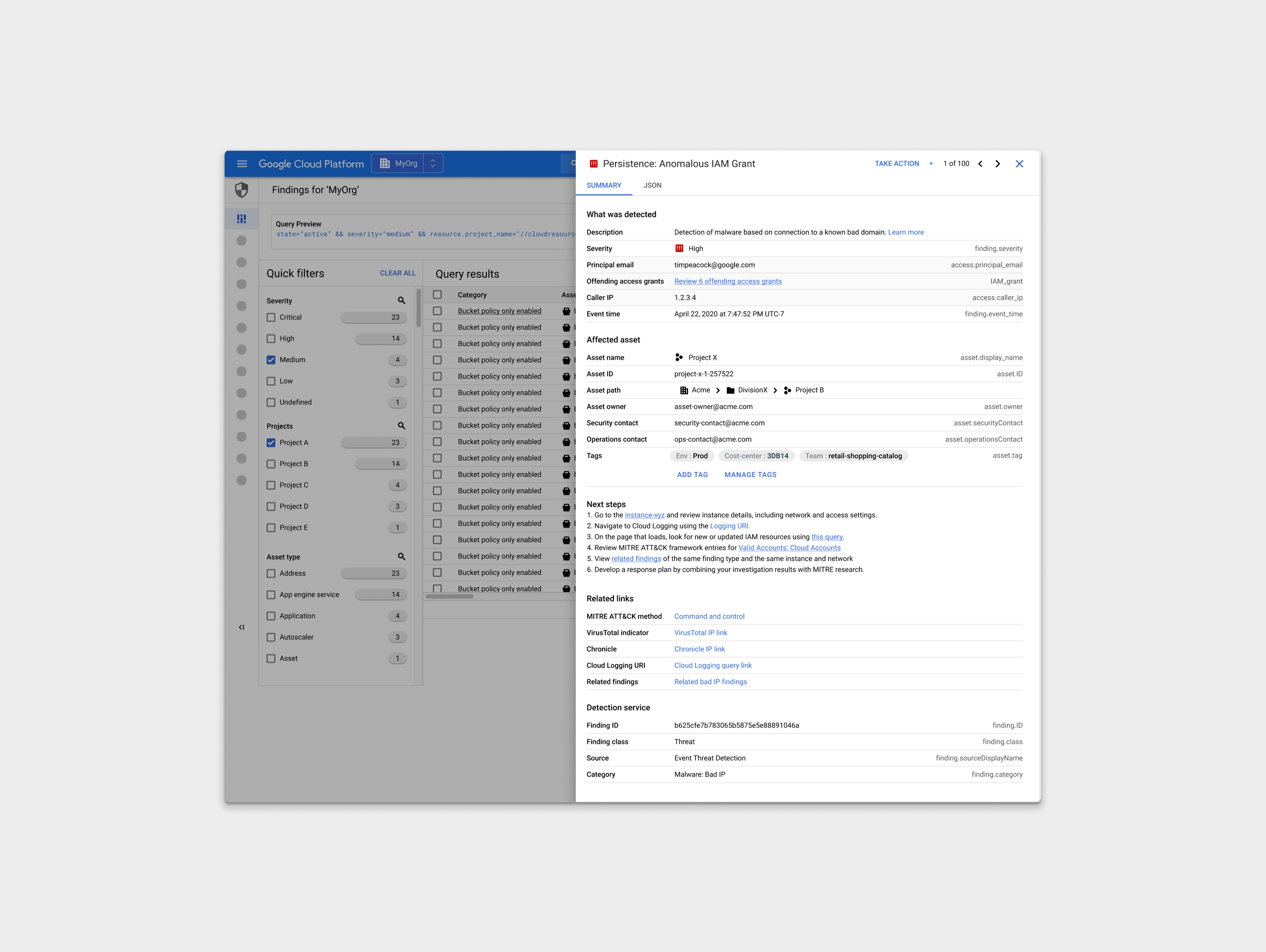Open MyOrg organization switcher arrows
Screen dimensions: 1266x952
coord(433,163)
